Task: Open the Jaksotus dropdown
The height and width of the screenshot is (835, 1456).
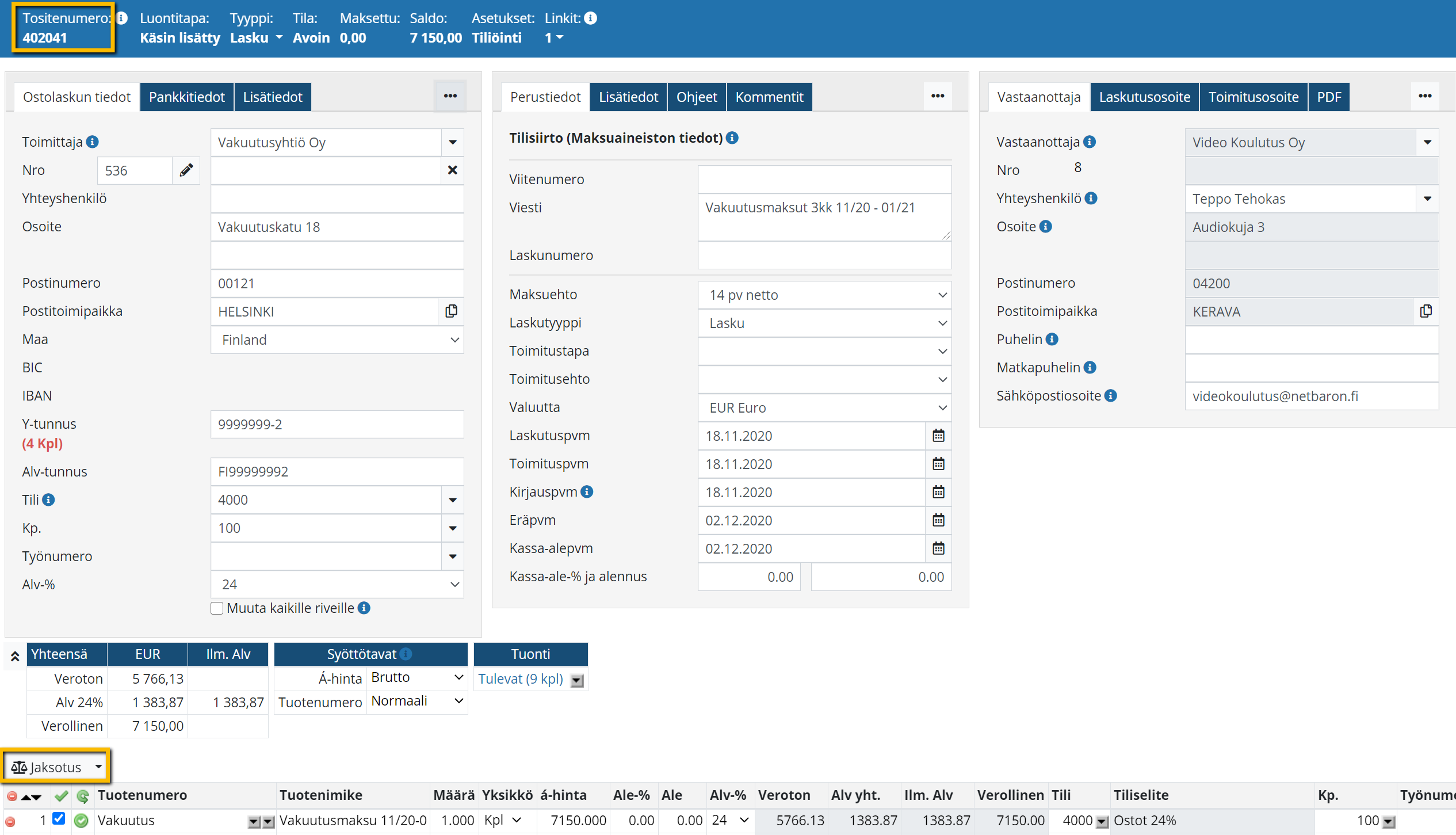Action: 56,767
